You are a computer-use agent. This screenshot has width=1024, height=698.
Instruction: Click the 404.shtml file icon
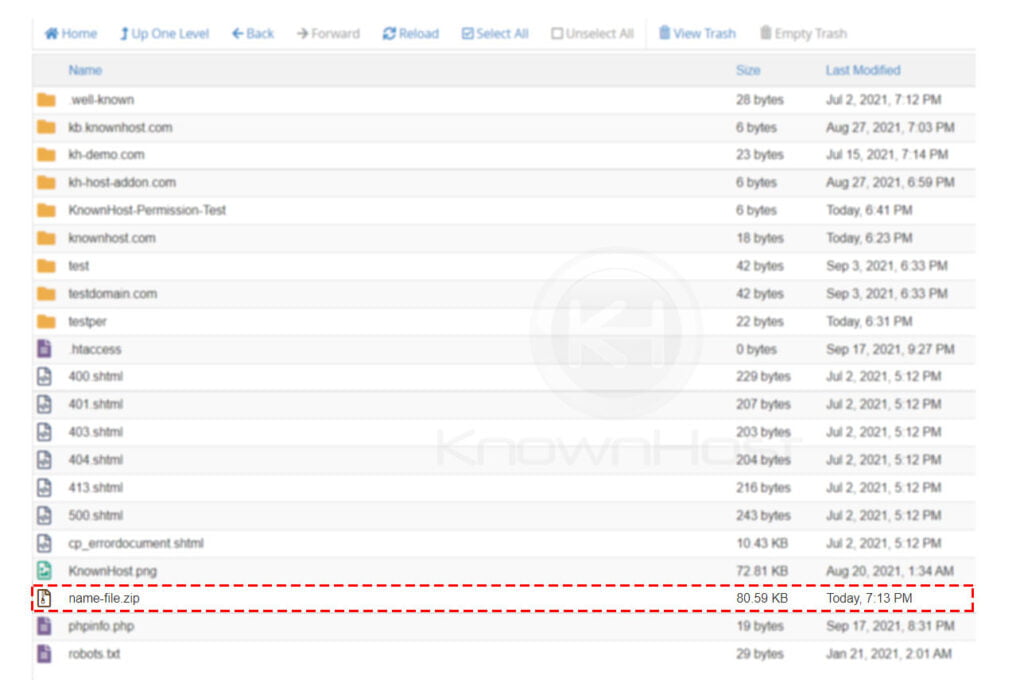point(44,460)
